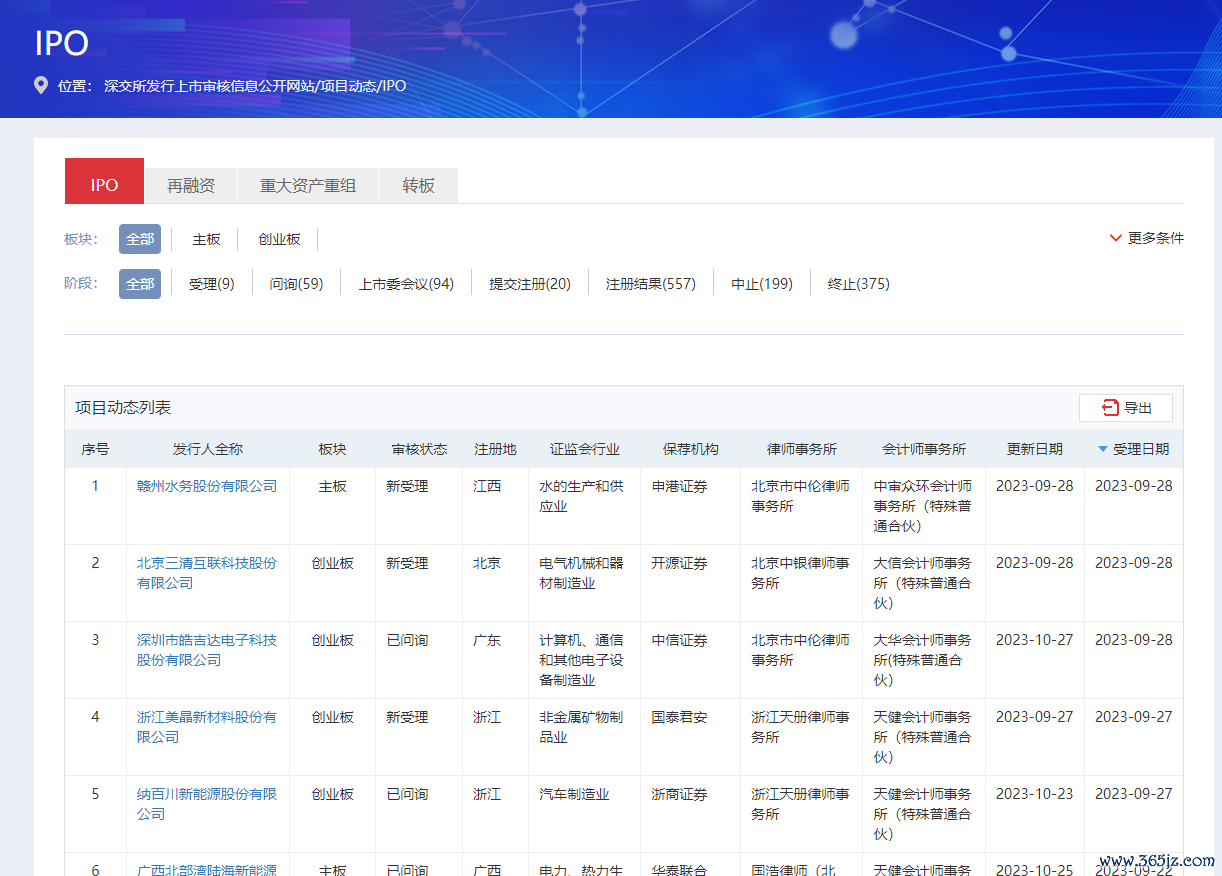Image resolution: width=1222 pixels, height=876 pixels.
Task: Click 江西 registration place cell
Action: [487, 486]
